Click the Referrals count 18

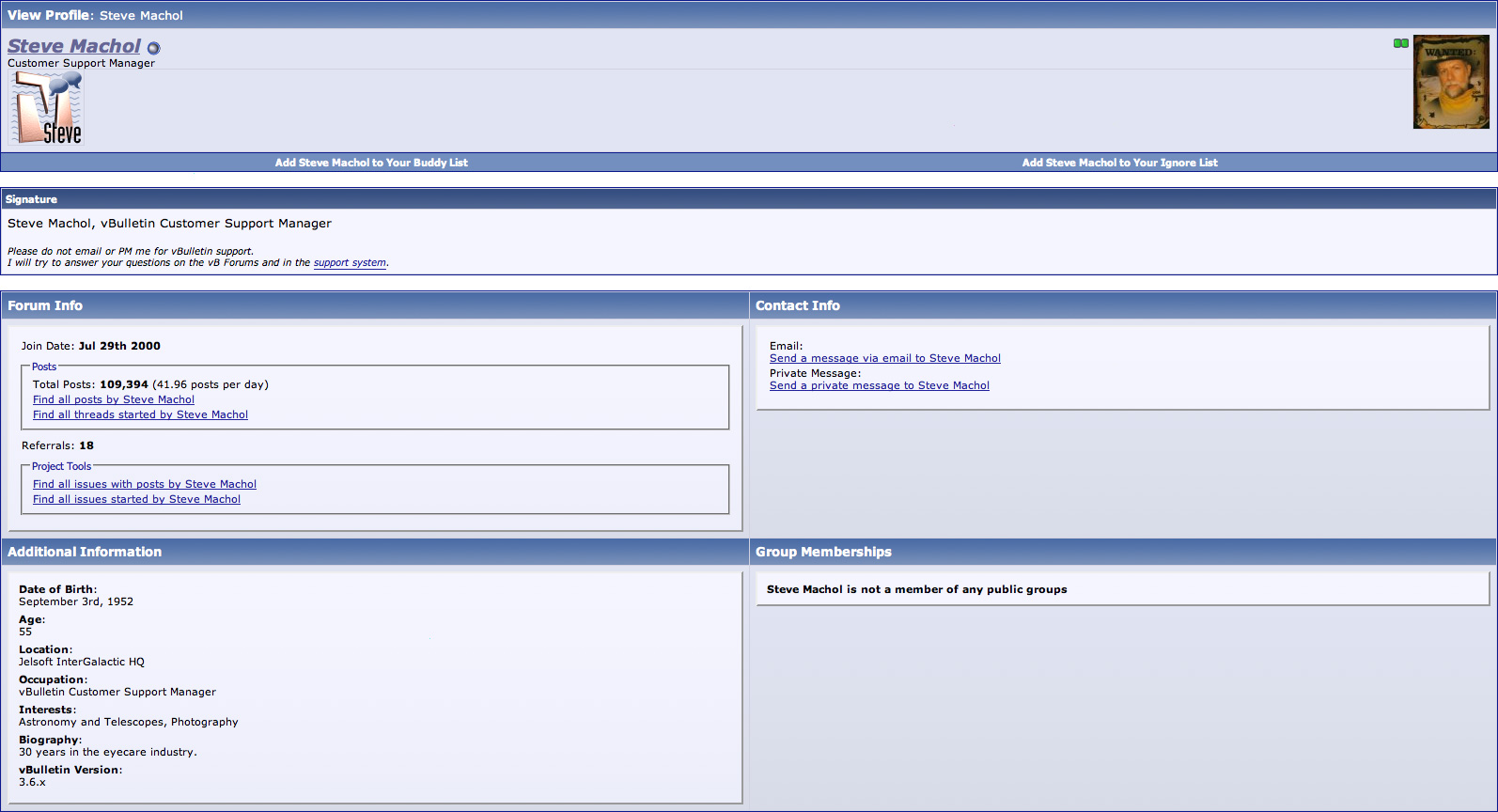(x=86, y=445)
